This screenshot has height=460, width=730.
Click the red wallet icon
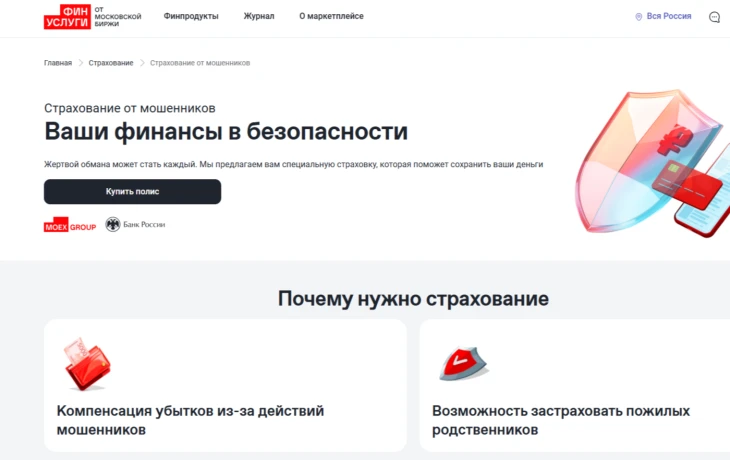coord(87,364)
